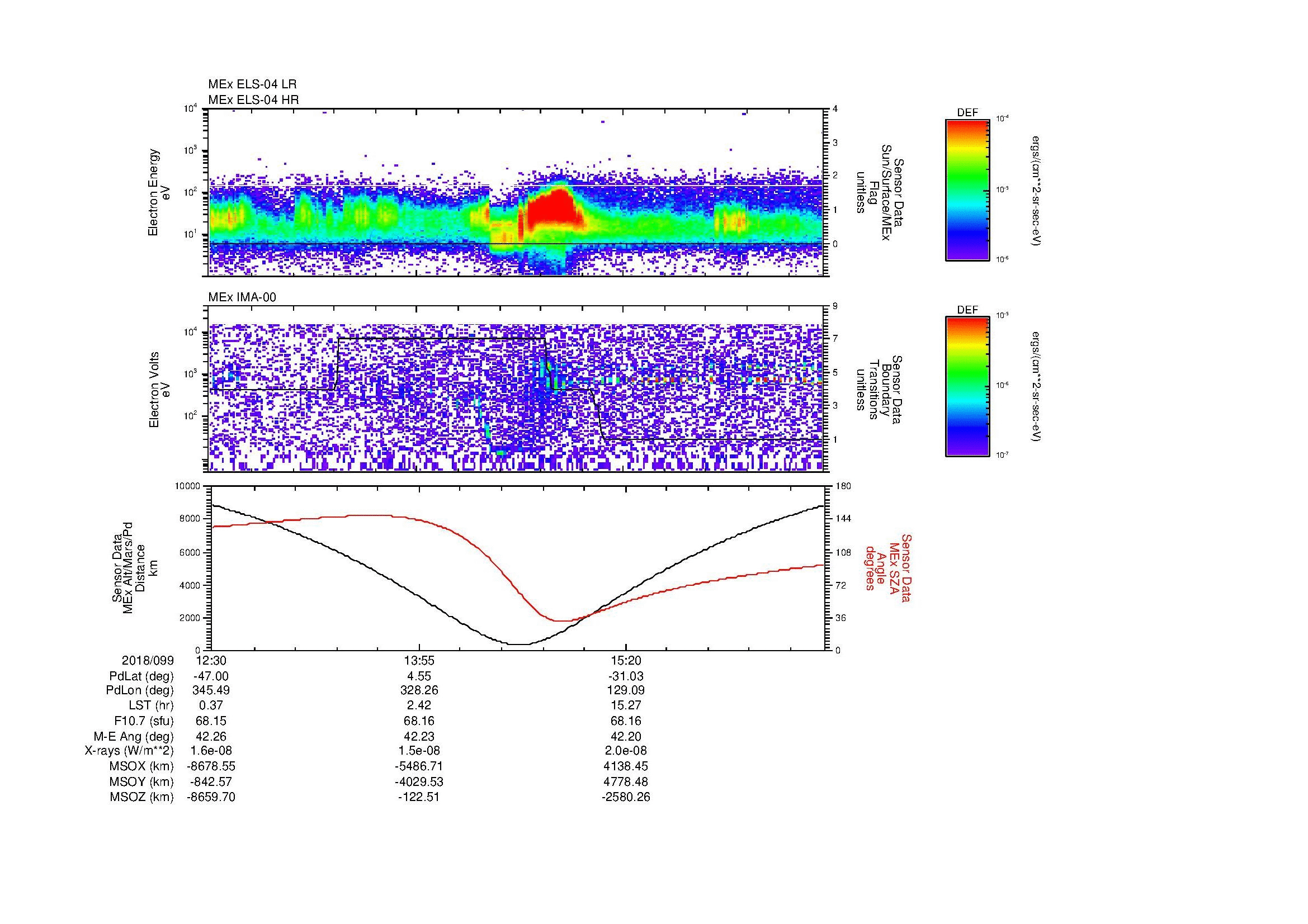Select the lower DEF color bar

coord(967,387)
